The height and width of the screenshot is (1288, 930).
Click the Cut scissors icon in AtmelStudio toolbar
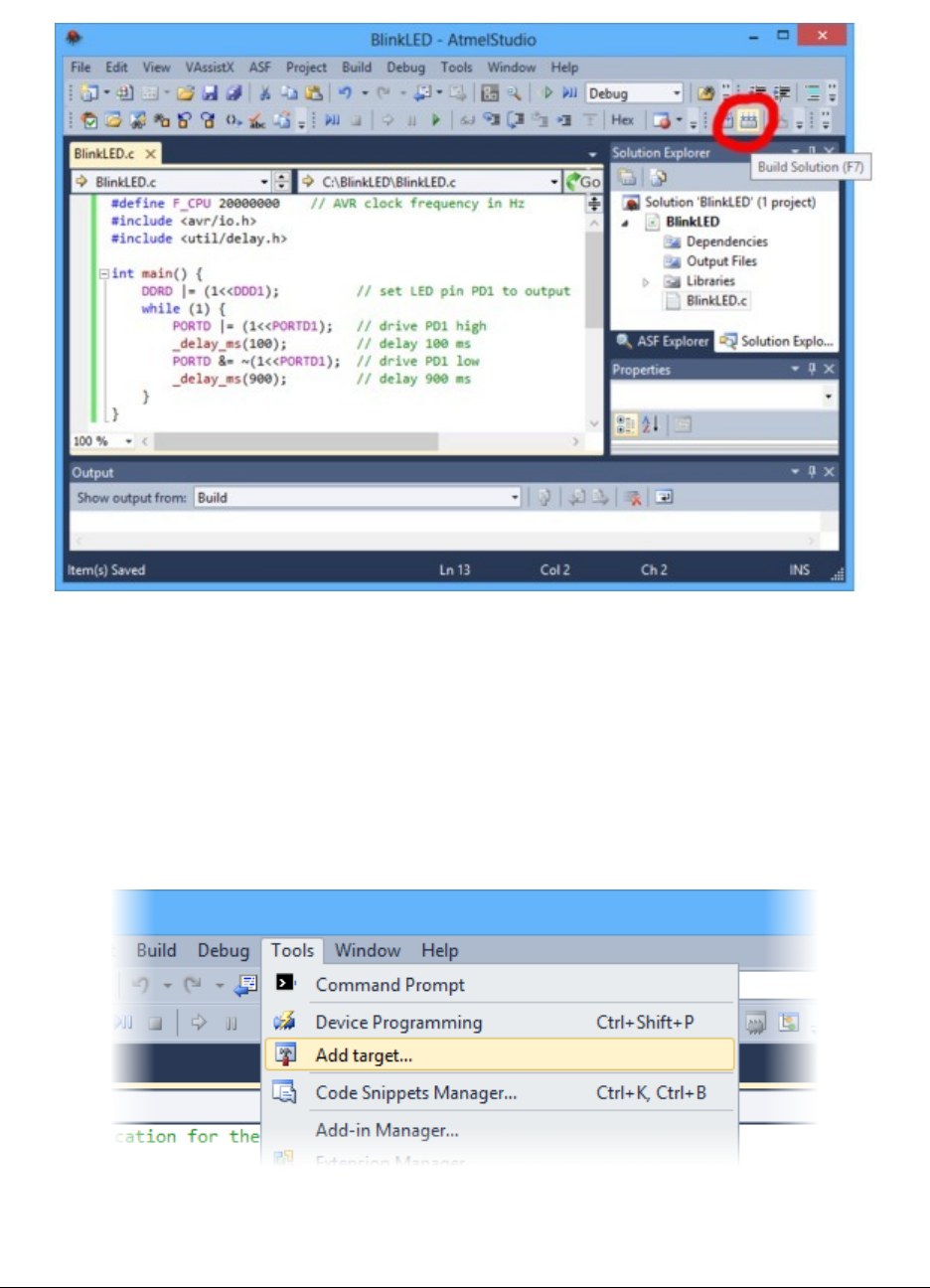pos(264,93)
